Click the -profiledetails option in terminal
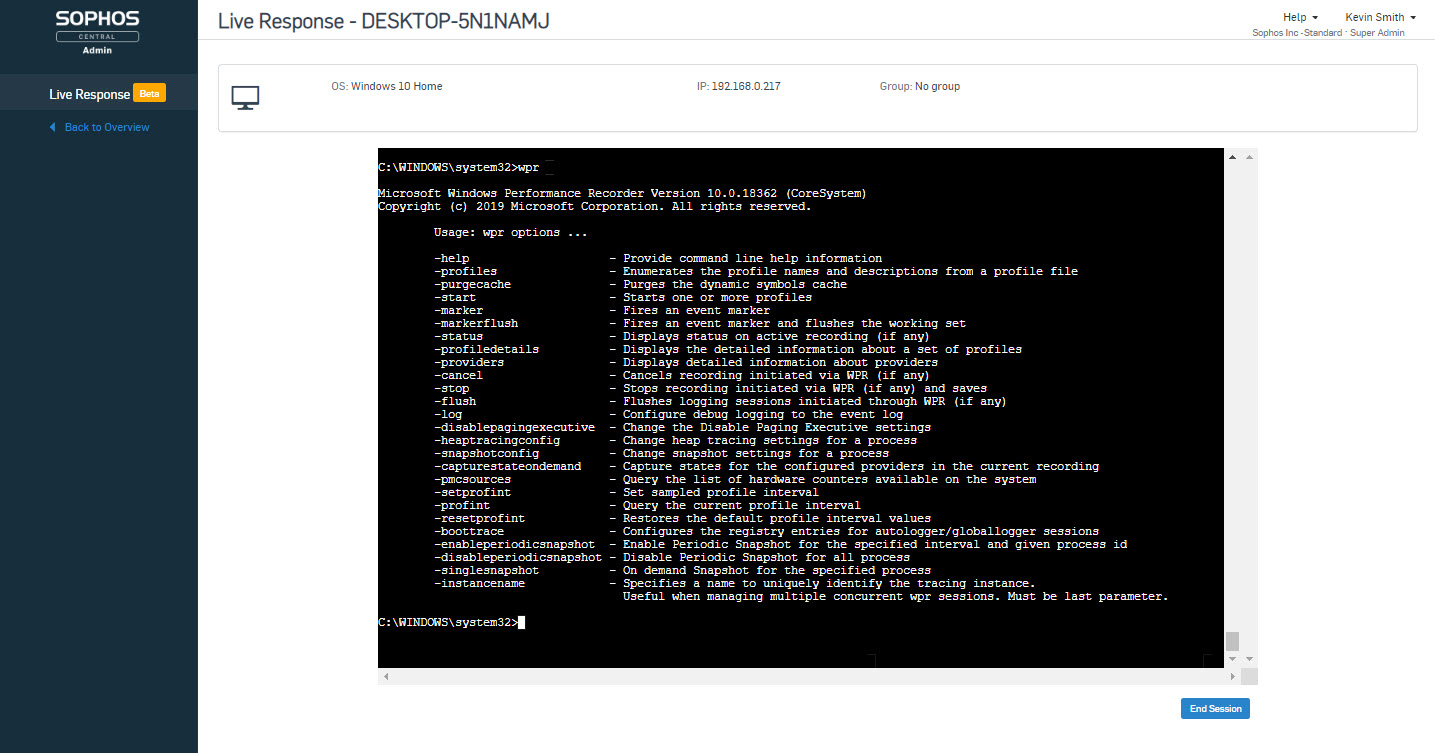The width and height of the screenshot is (1435, 753). coord(486,349)
